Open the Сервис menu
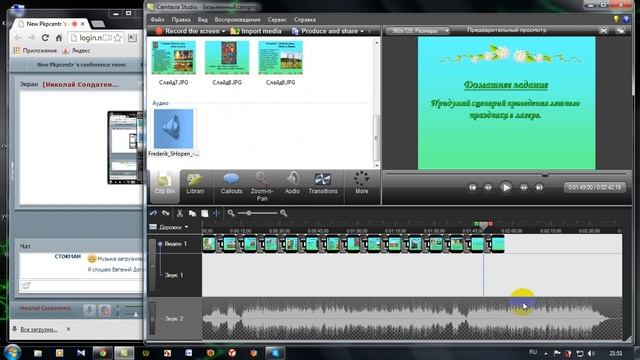The height and width of the screenshot is (360, 640). pos(277,20)
